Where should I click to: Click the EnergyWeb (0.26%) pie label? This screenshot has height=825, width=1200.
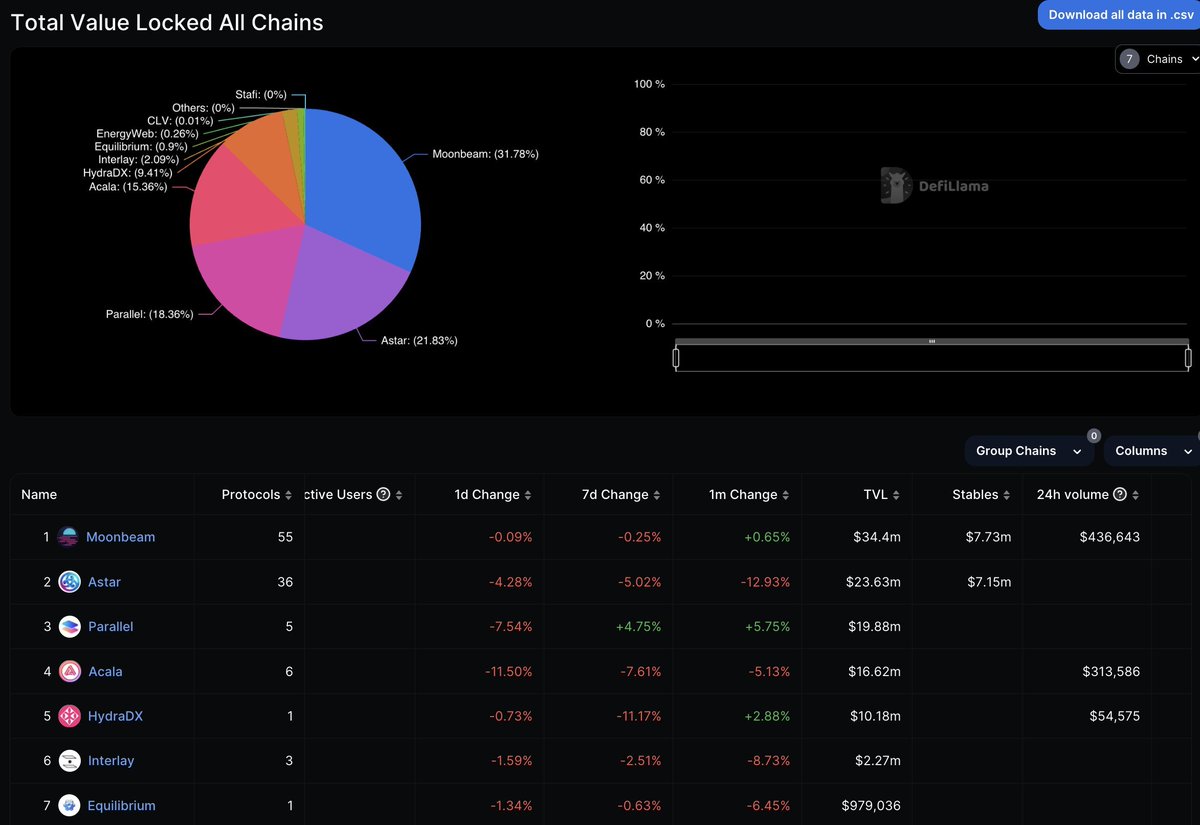147,133
